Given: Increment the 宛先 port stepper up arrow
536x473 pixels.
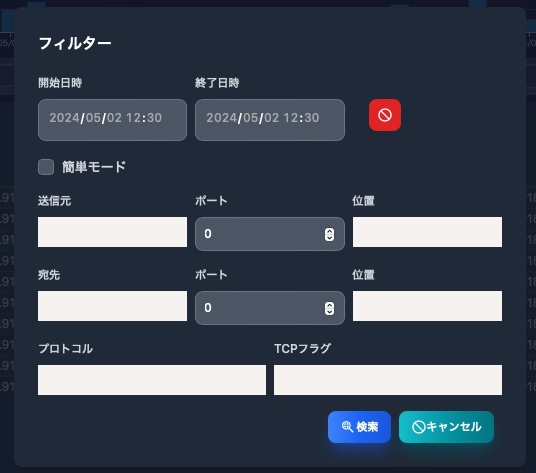Looking at the screenshot, I should pos(329,305).
